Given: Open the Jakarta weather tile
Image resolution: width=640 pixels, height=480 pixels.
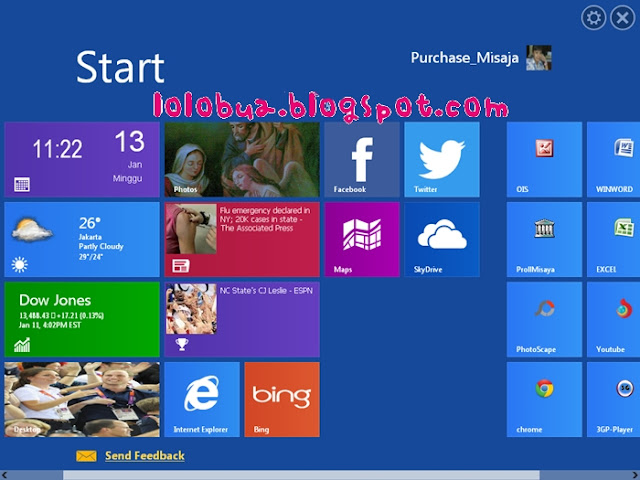Looking at the screenshot, I should (x=82, y=240).
